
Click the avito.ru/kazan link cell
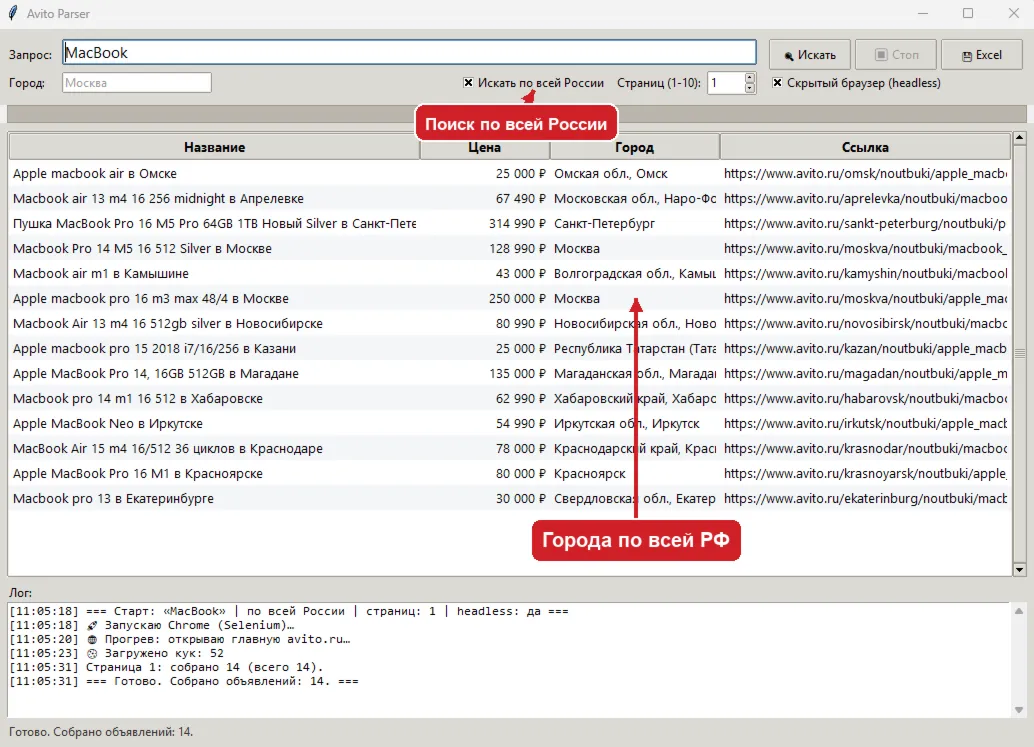click(865, 349)
